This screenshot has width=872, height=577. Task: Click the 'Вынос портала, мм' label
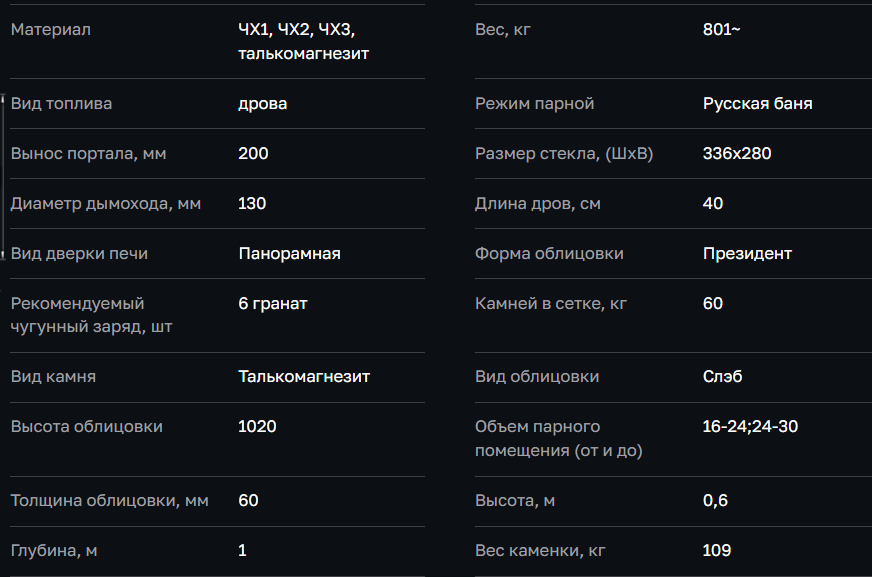pos(88,154)
